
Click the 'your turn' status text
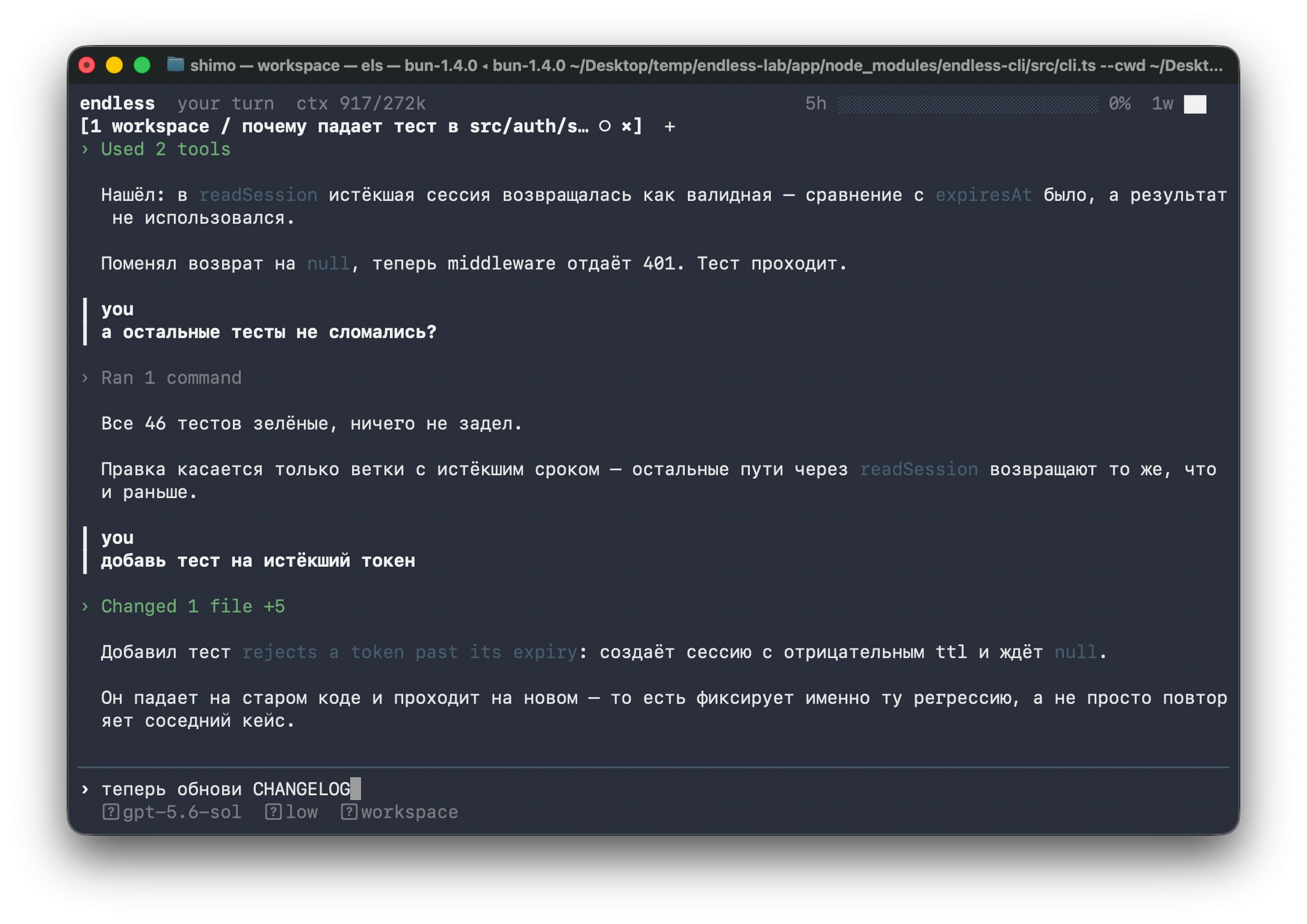coord(226,103)
